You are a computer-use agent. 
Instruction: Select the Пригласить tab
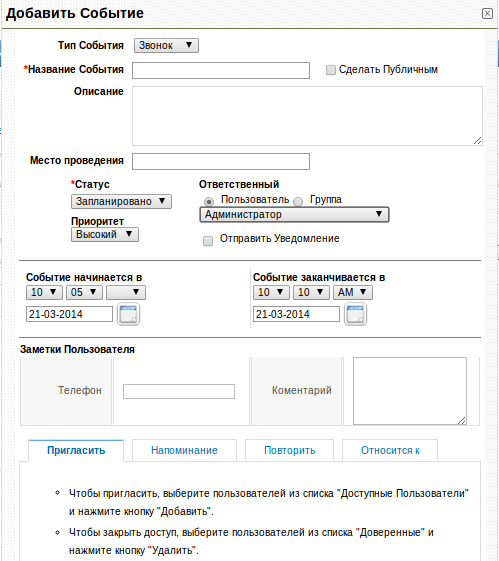76,450
